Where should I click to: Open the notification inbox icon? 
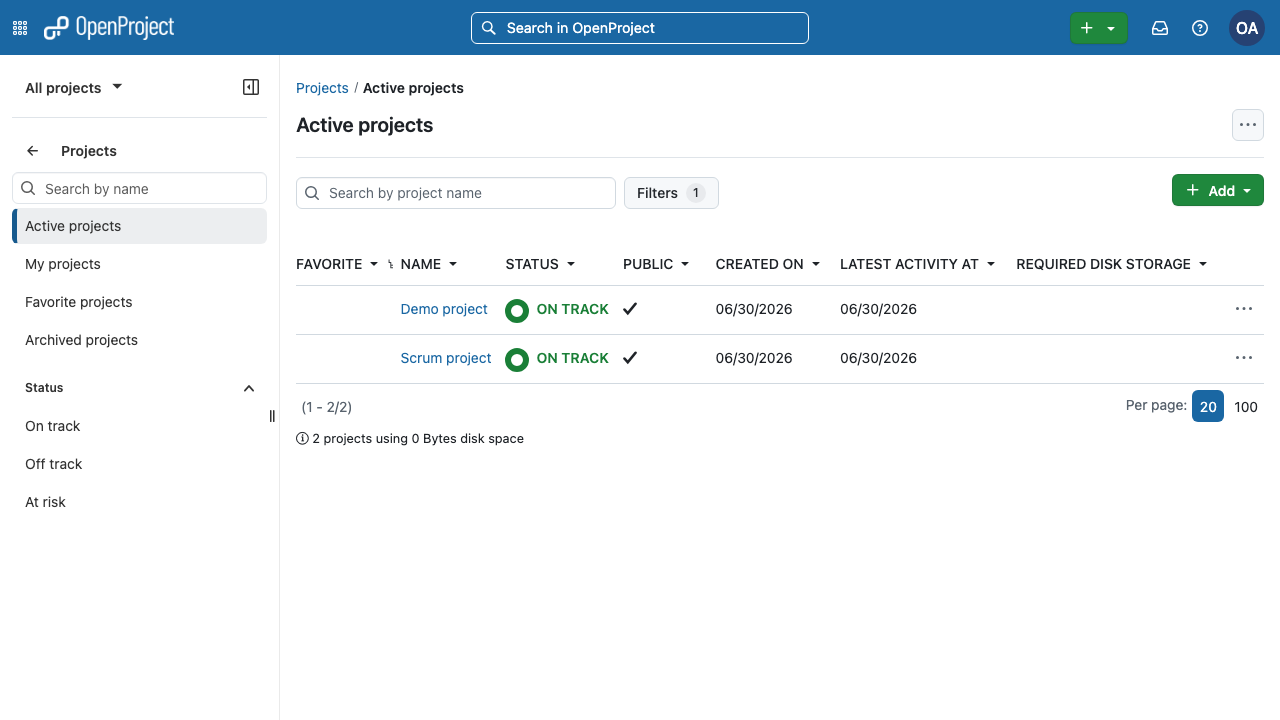(1160, 28)
